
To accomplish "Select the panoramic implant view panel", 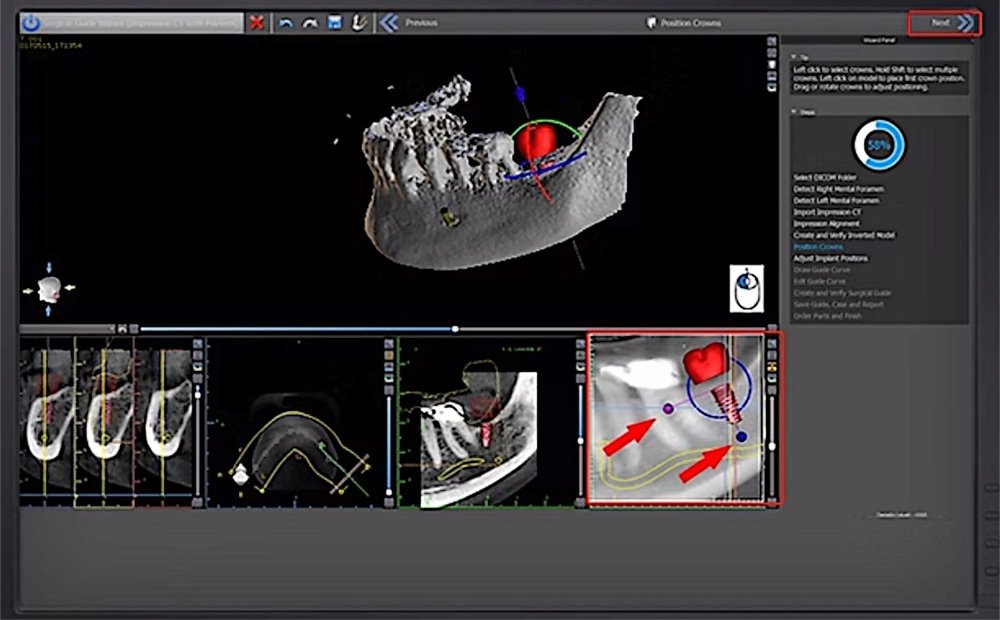I will click(487, 422).
